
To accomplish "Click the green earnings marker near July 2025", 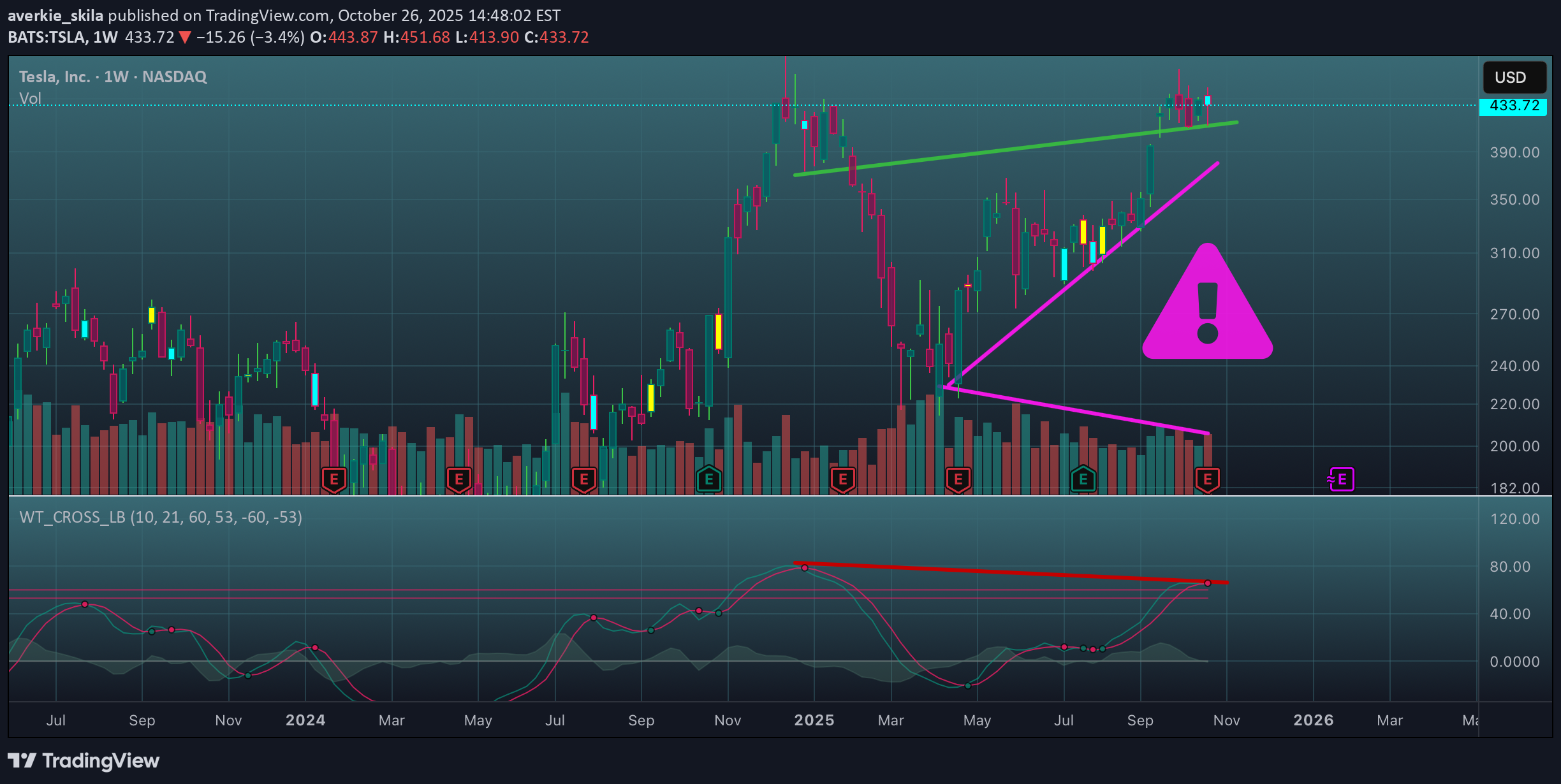I will pyautogui.click(x=1083, y=479).
